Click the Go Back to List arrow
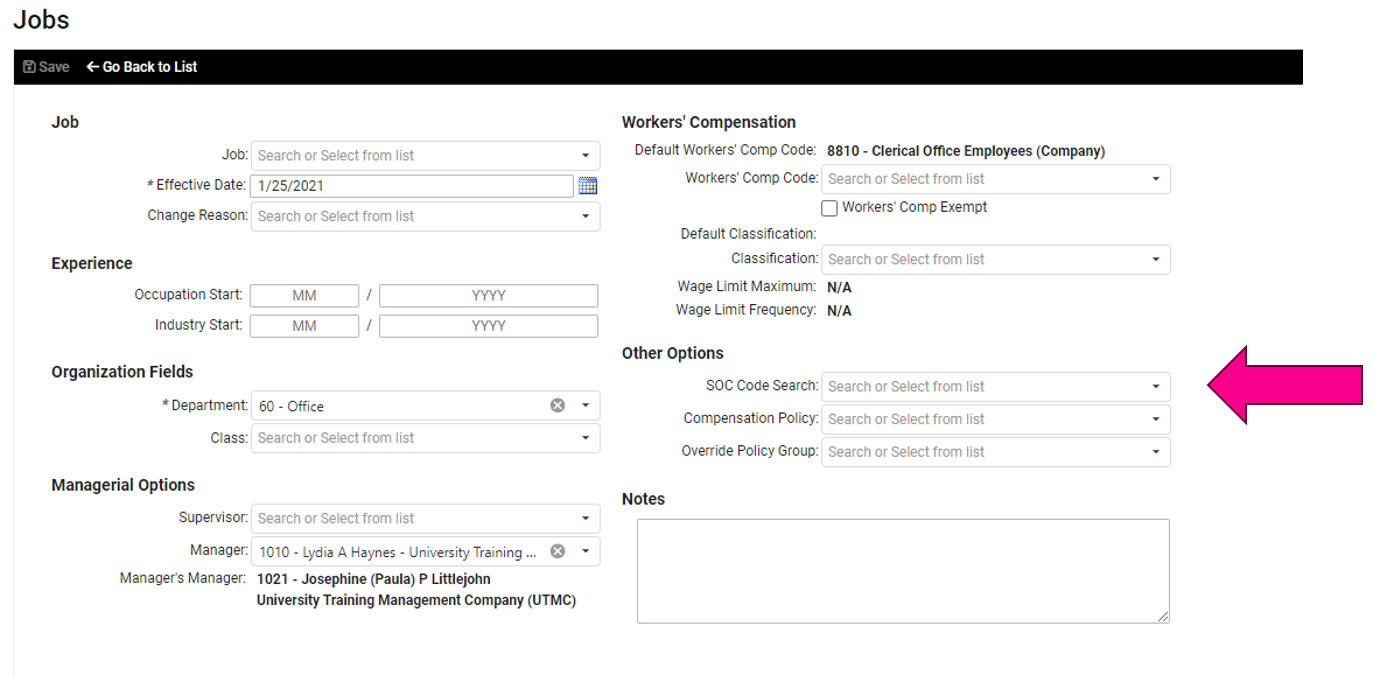 [x=93, y=67]
